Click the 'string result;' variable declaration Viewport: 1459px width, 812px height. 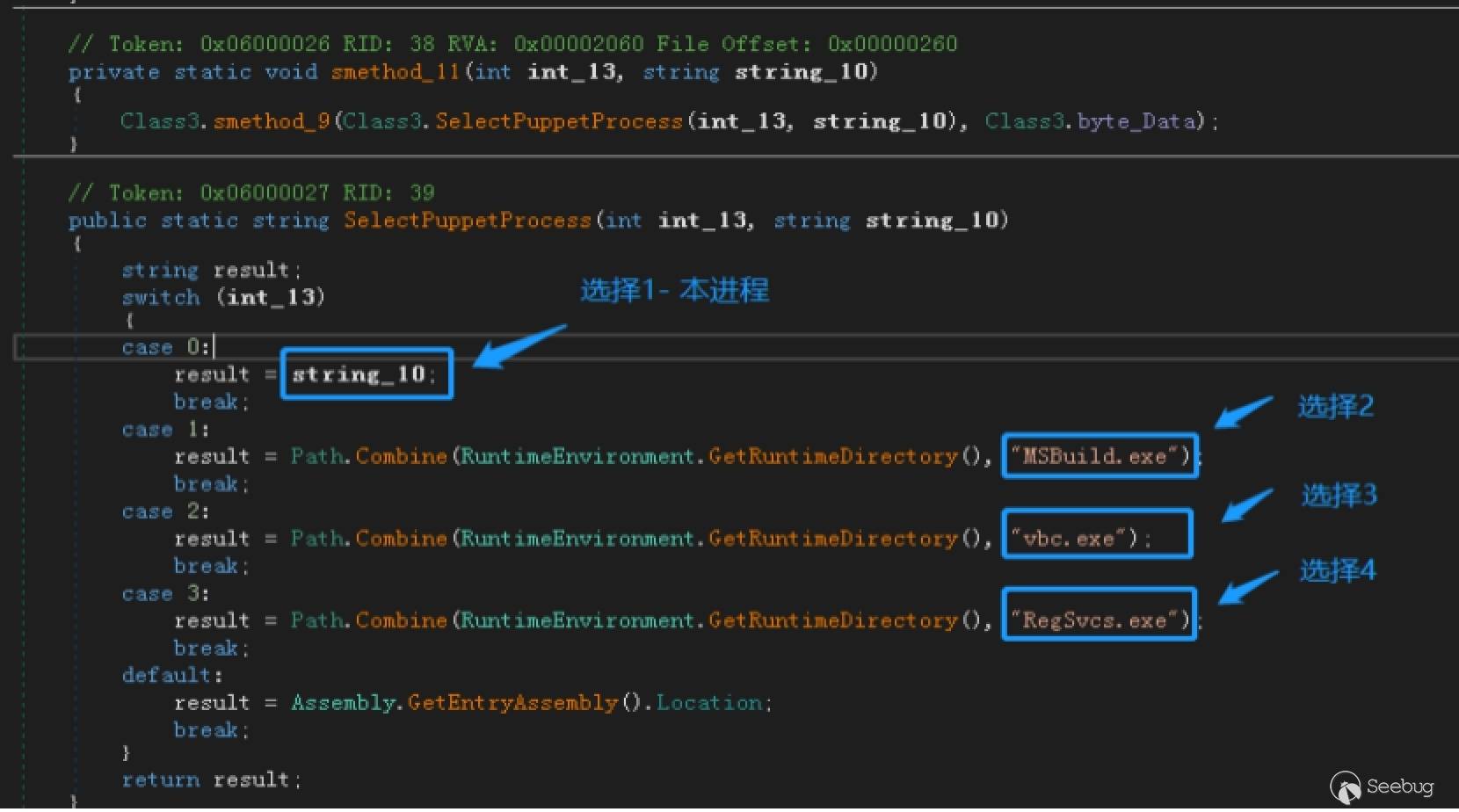[x=211, y=270]
